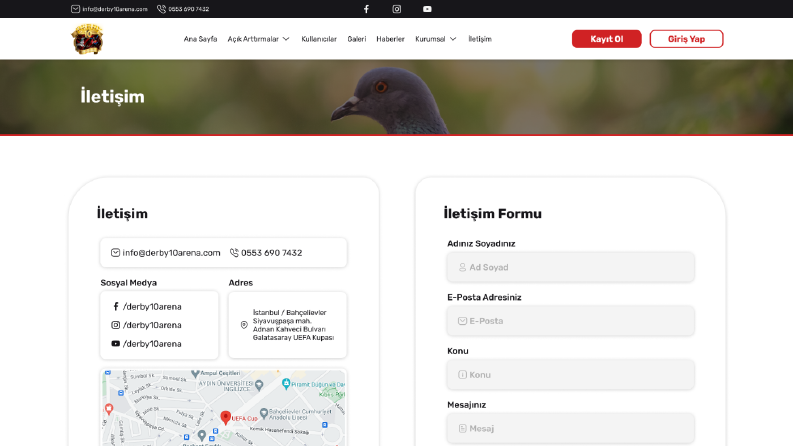Screen dimensions: 793x446
Task: Click the İstanbul / Bahçelievler address text
Action: point(293,325)
